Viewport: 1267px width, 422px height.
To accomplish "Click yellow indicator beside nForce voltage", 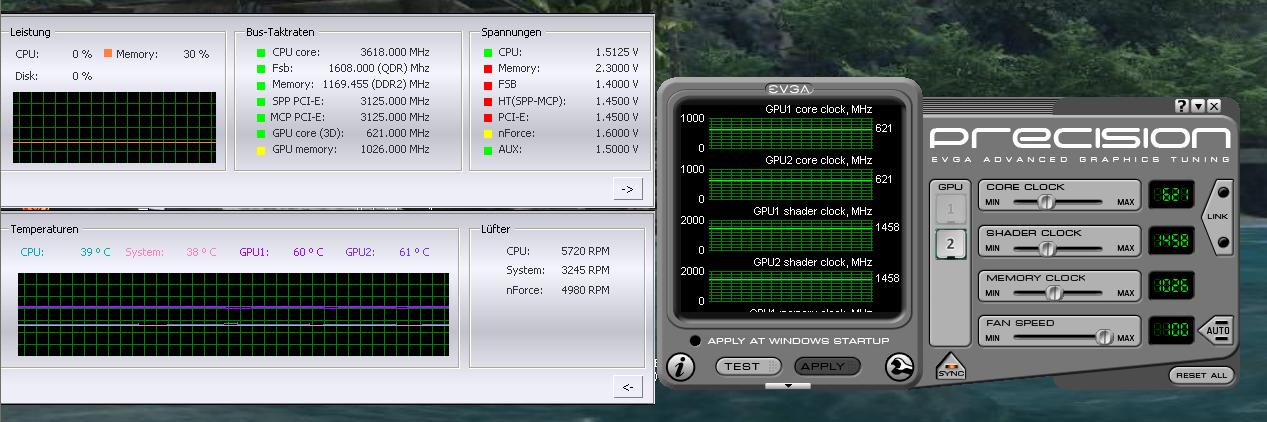I will point(487,133).
